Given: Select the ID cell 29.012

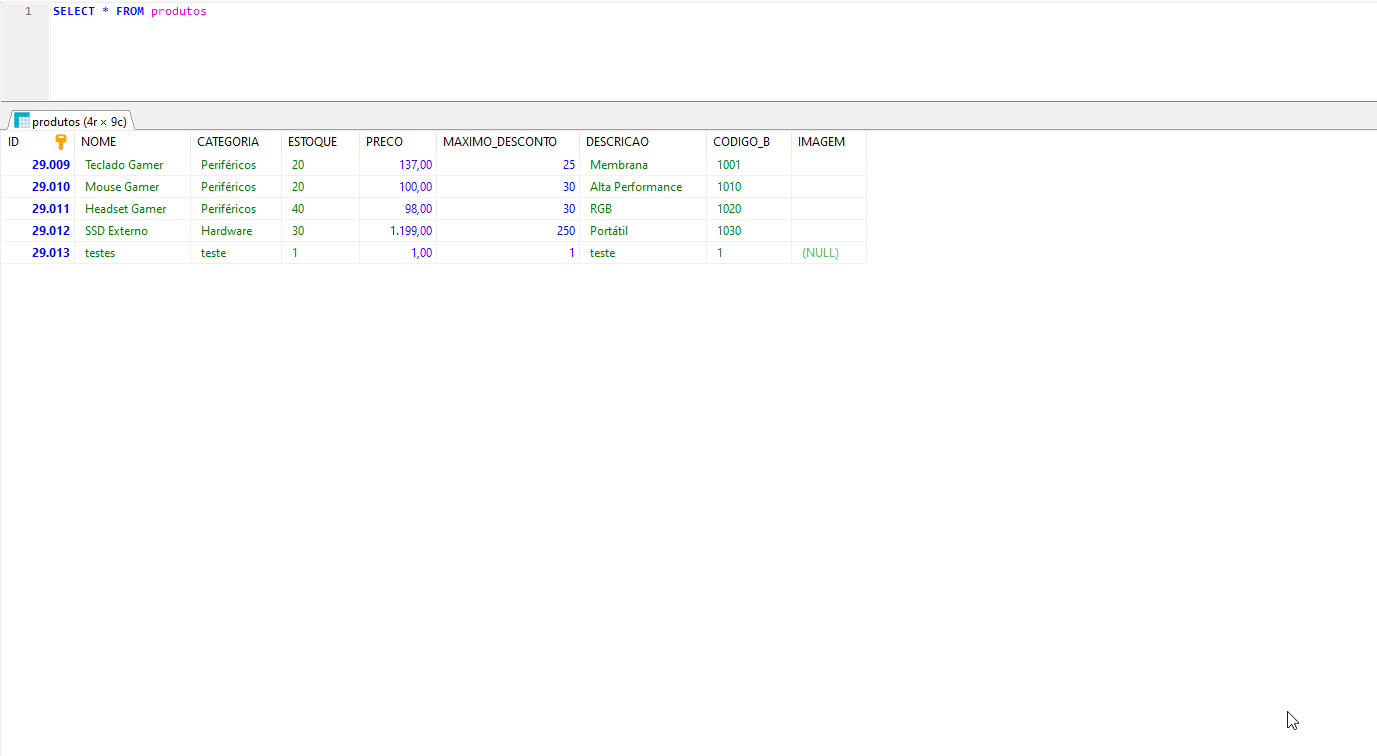Looking at the screenshot, I should point(38,231).
